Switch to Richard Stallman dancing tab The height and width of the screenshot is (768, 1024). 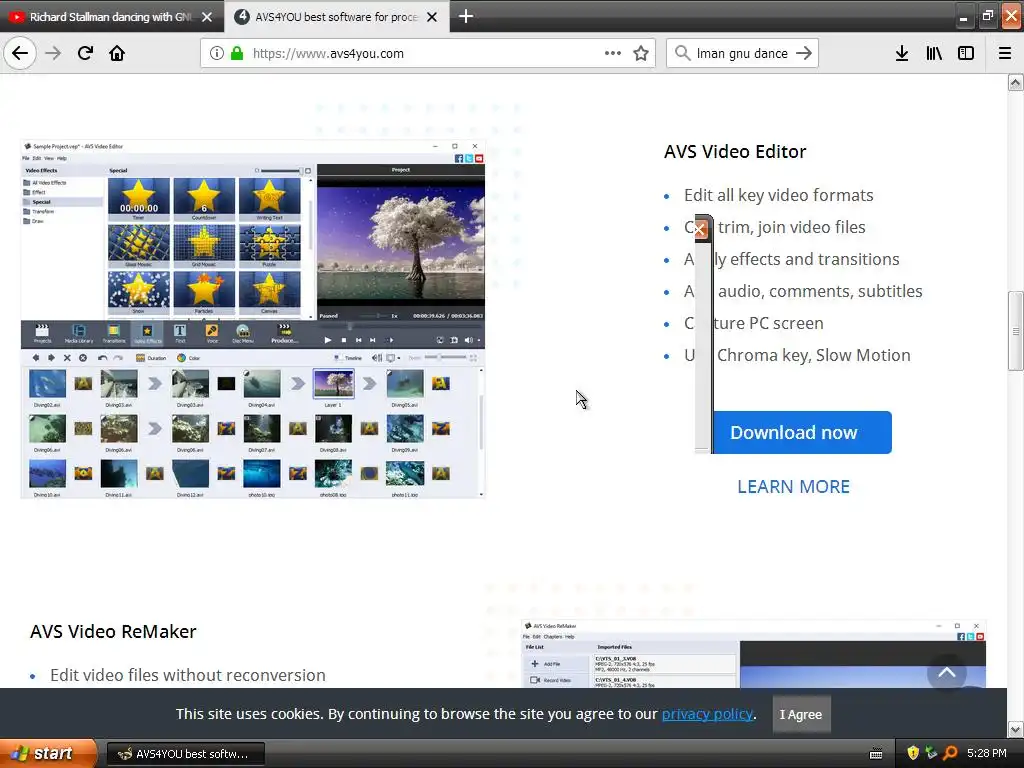112,17
